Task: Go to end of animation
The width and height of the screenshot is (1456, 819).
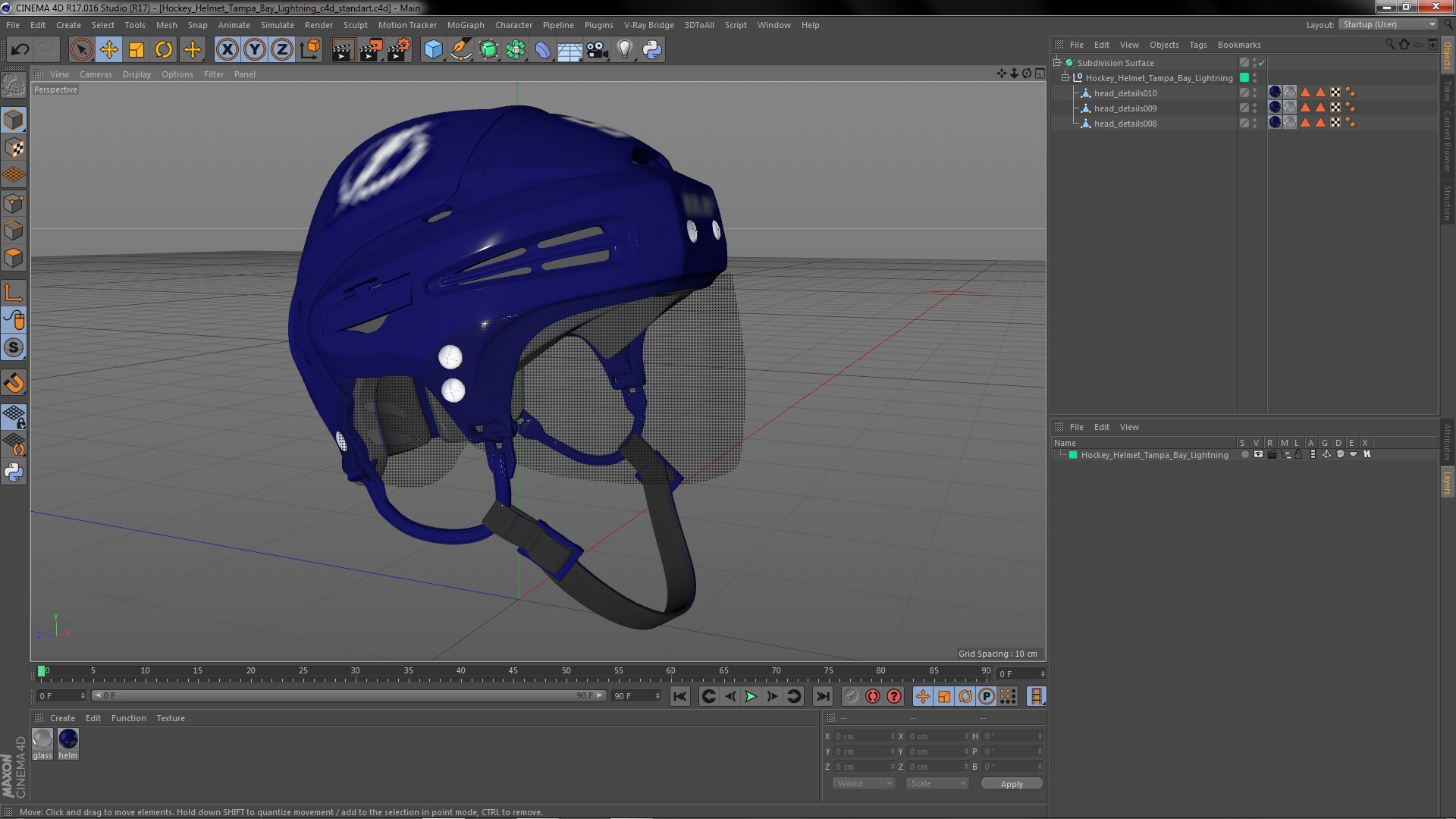Action: (x=822, y=696)
